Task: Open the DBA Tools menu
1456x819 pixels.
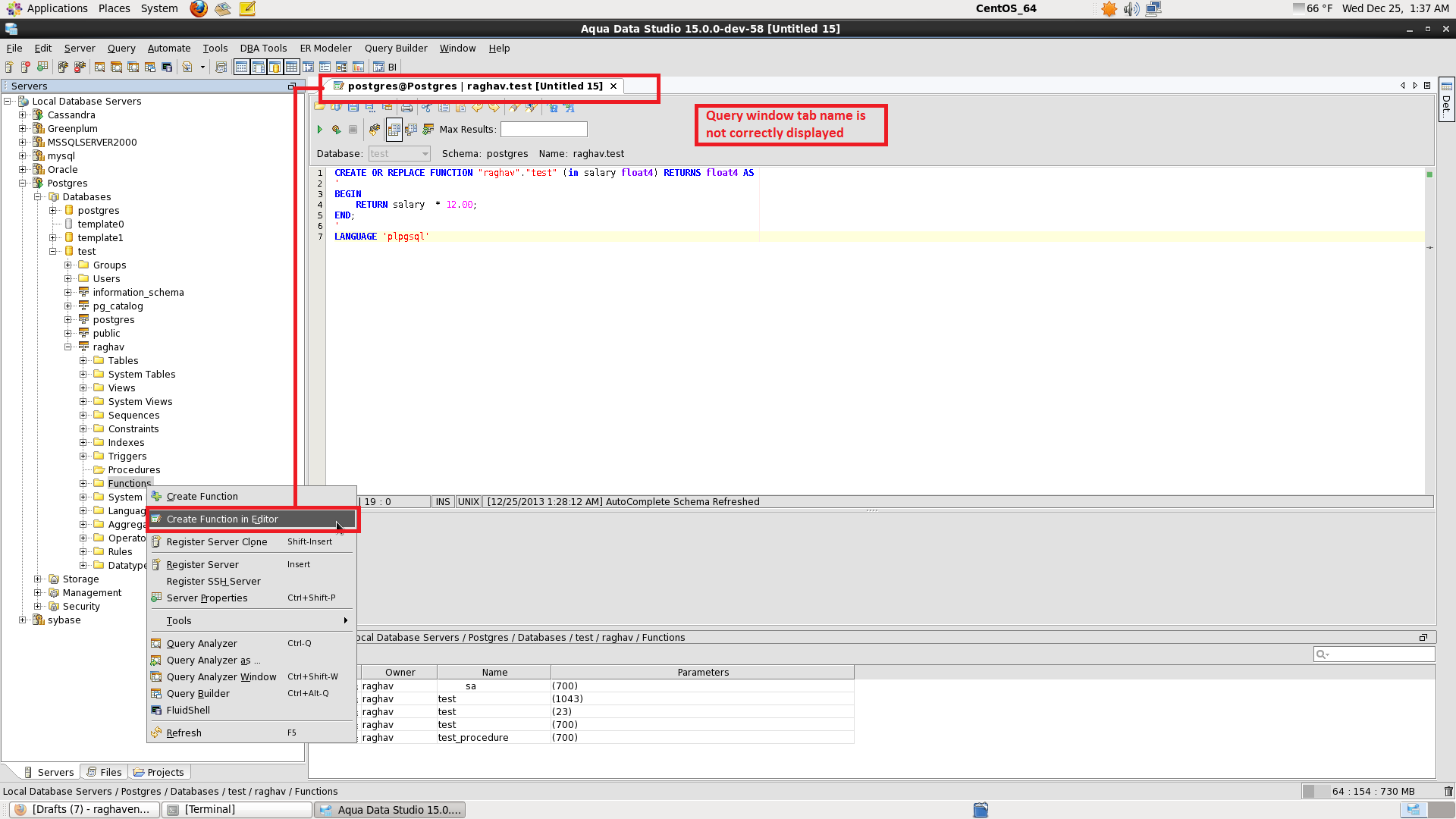Action: tap(263, 48)
